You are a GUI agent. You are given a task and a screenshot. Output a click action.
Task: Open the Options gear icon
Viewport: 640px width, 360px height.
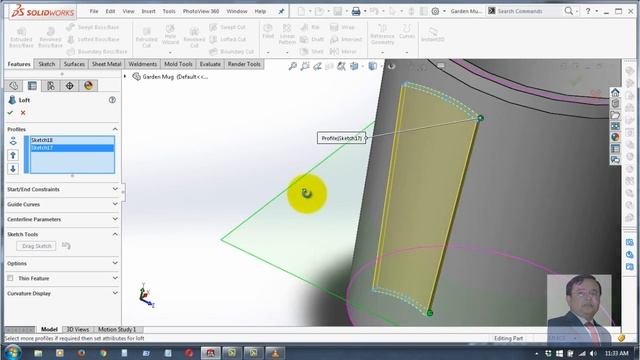435,11
